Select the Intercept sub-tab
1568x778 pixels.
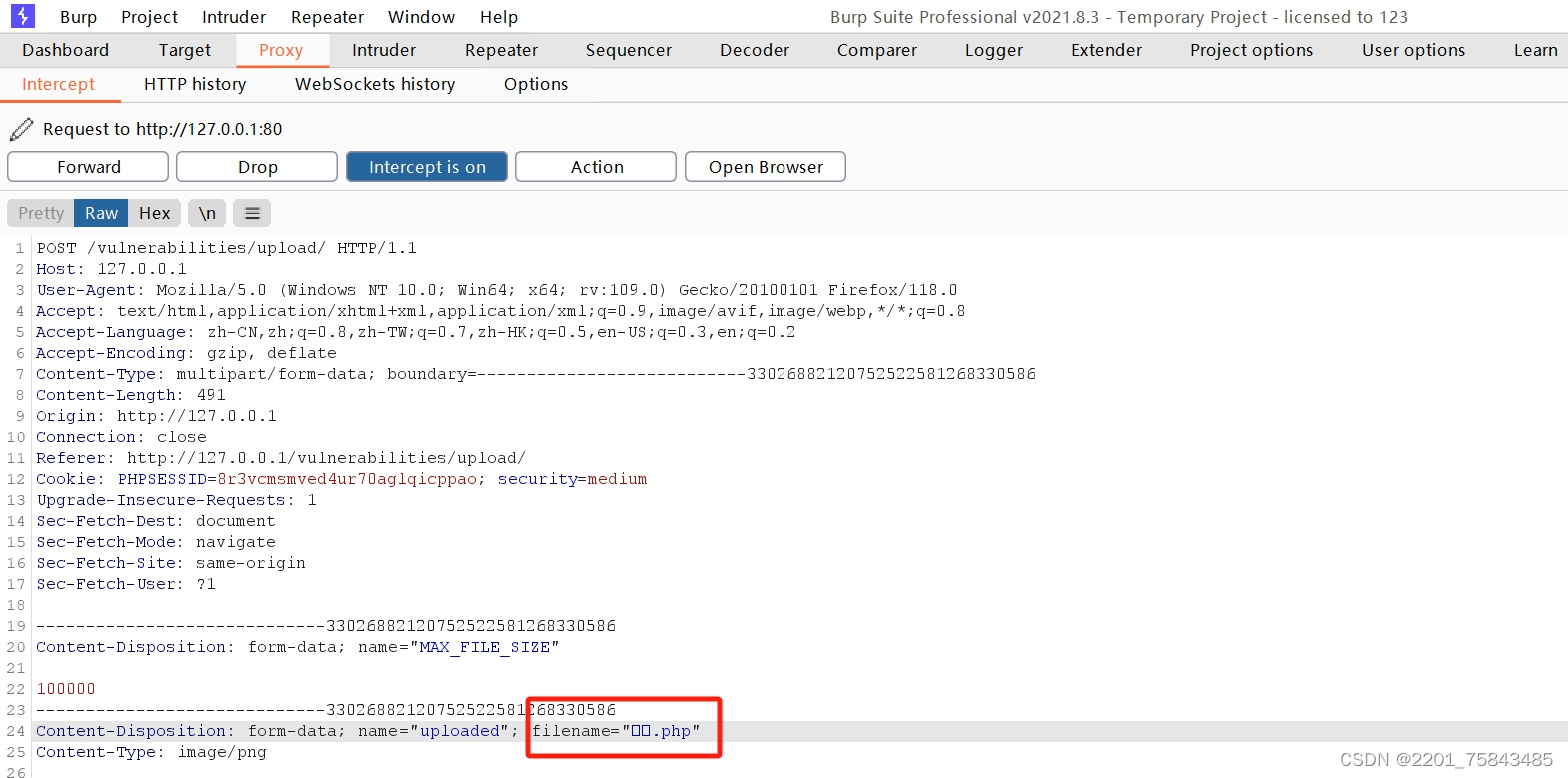(58, 85)
